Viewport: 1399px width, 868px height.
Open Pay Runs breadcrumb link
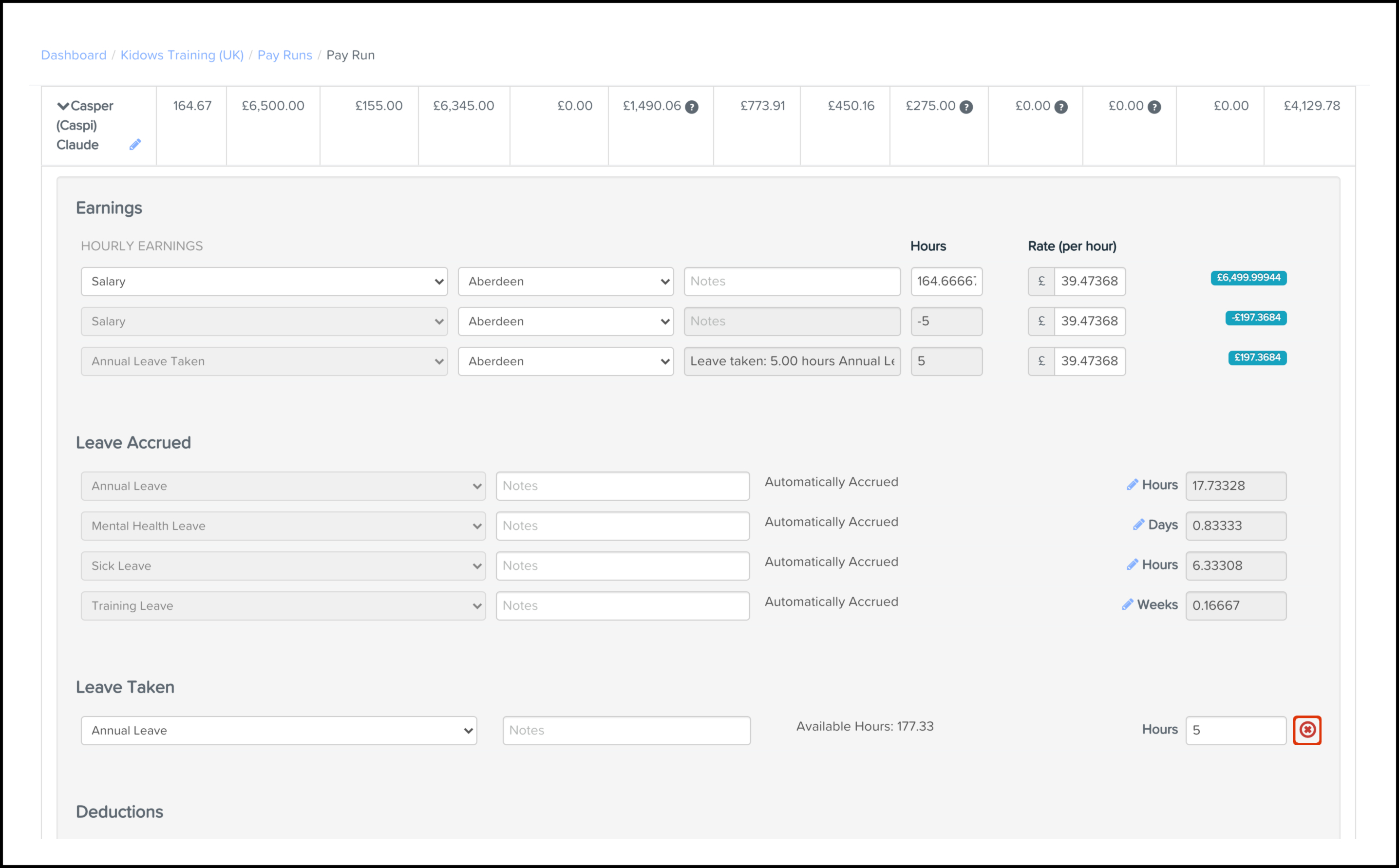[x=285, y=55]
